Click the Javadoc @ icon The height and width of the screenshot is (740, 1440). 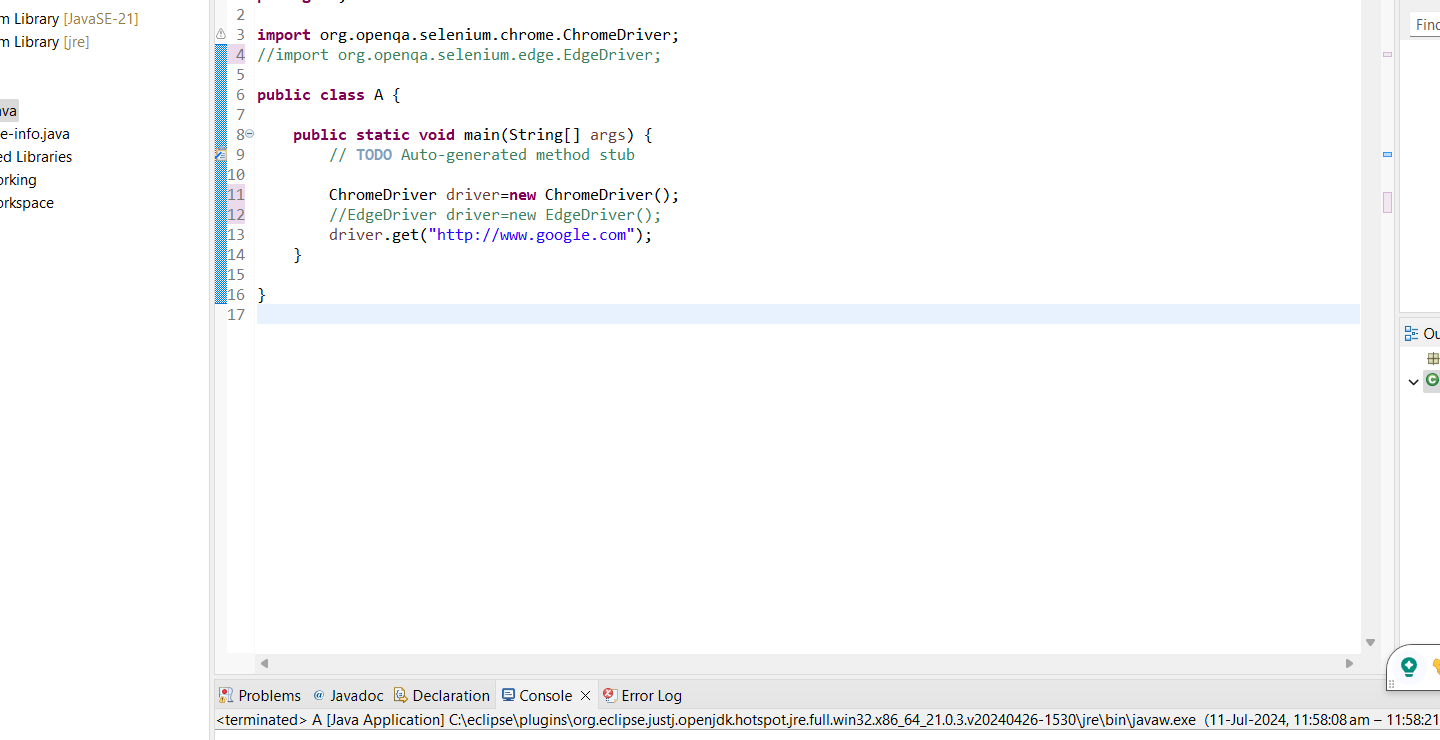coord(321,695)
